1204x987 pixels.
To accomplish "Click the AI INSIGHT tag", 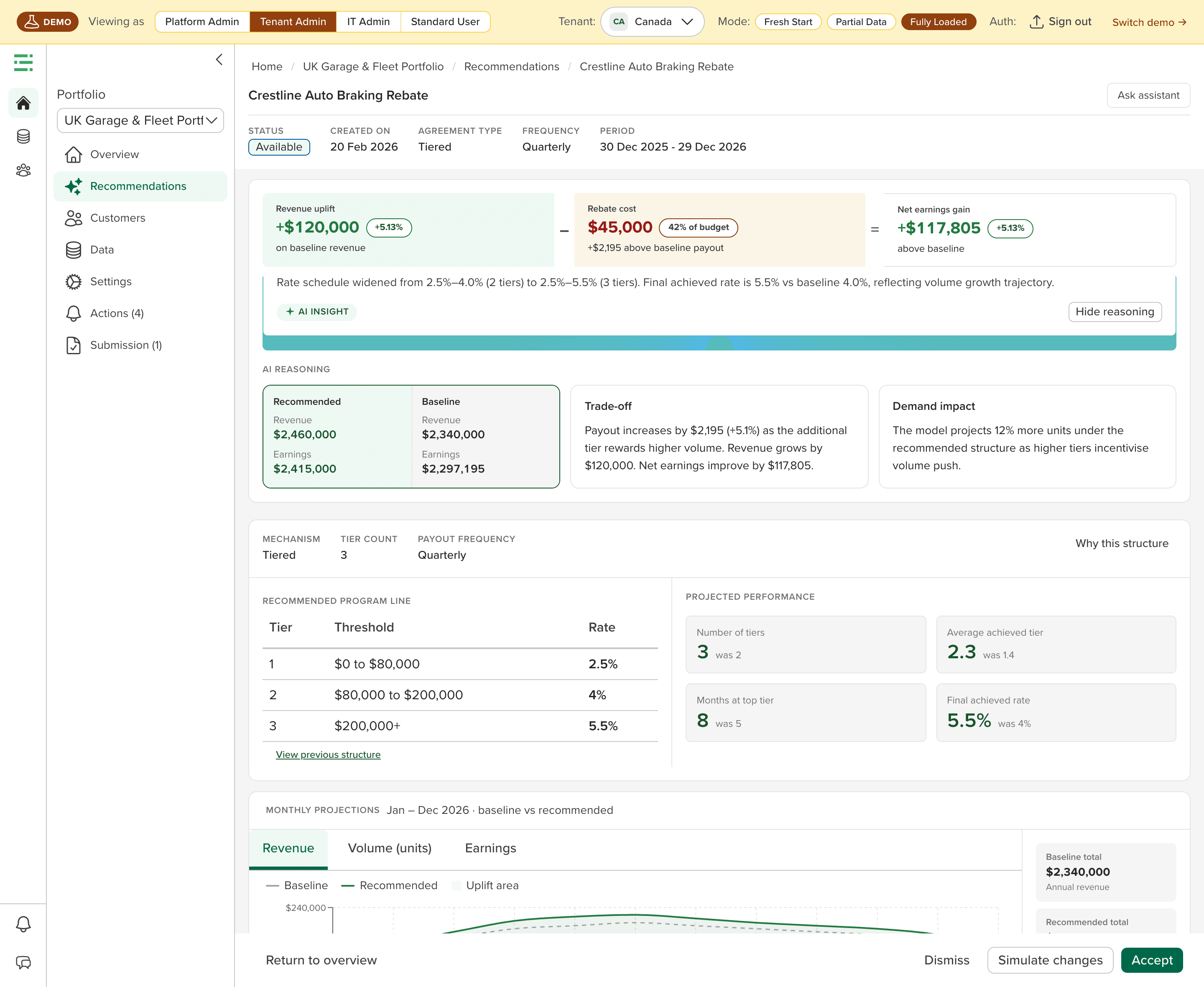I will point(317,312).
